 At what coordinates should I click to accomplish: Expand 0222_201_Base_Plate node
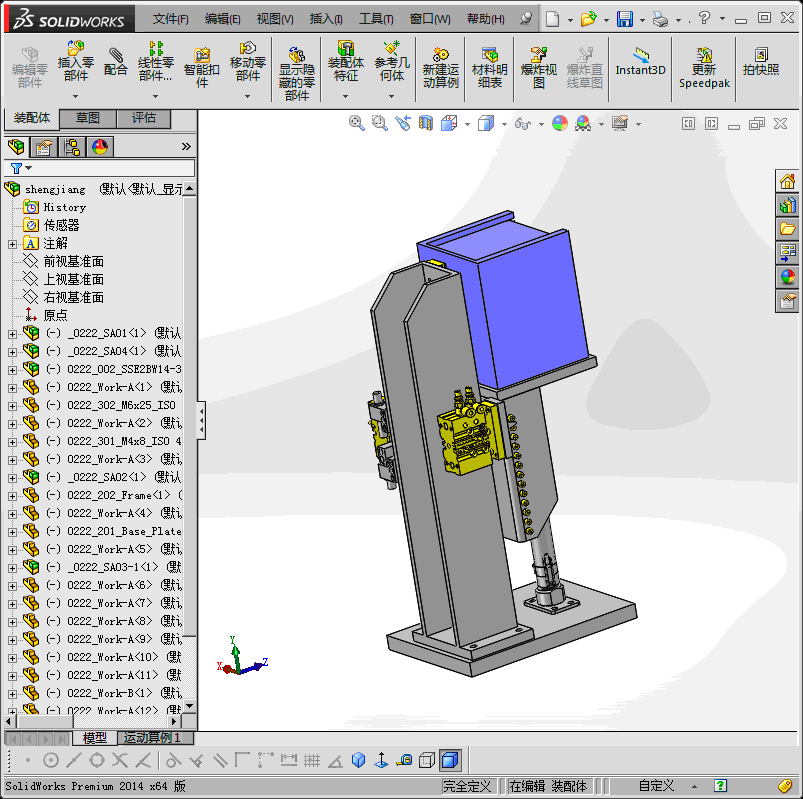12,532
